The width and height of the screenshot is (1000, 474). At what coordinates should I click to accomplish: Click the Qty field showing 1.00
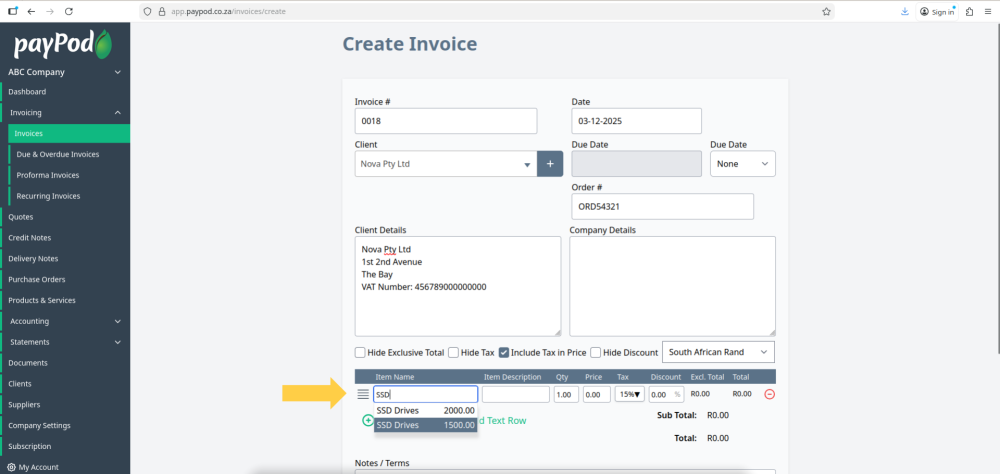coord(566,394)
